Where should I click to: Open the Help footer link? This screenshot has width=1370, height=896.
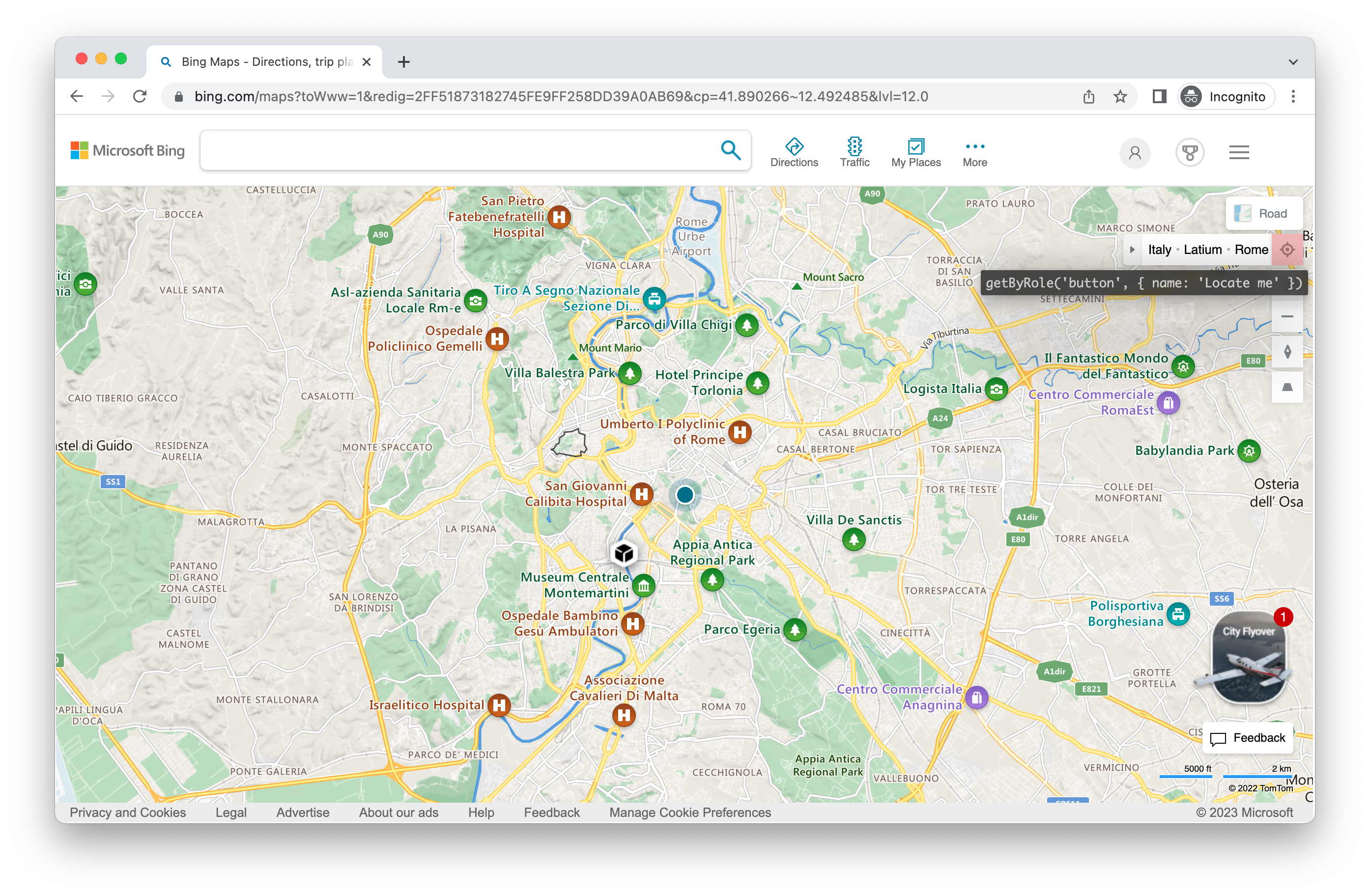(x=481, y=812)
